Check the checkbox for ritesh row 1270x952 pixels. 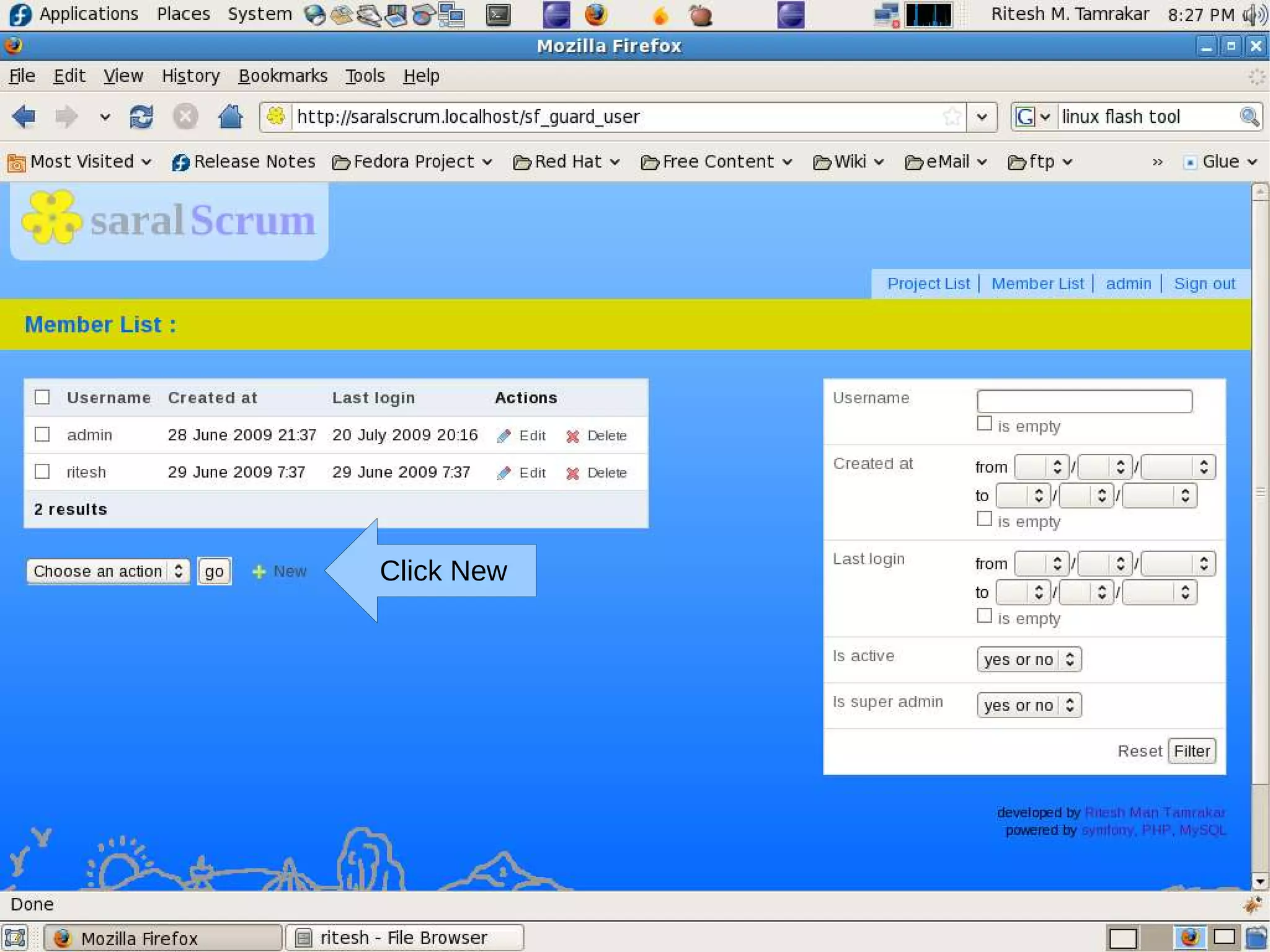(x=42, y=472)
